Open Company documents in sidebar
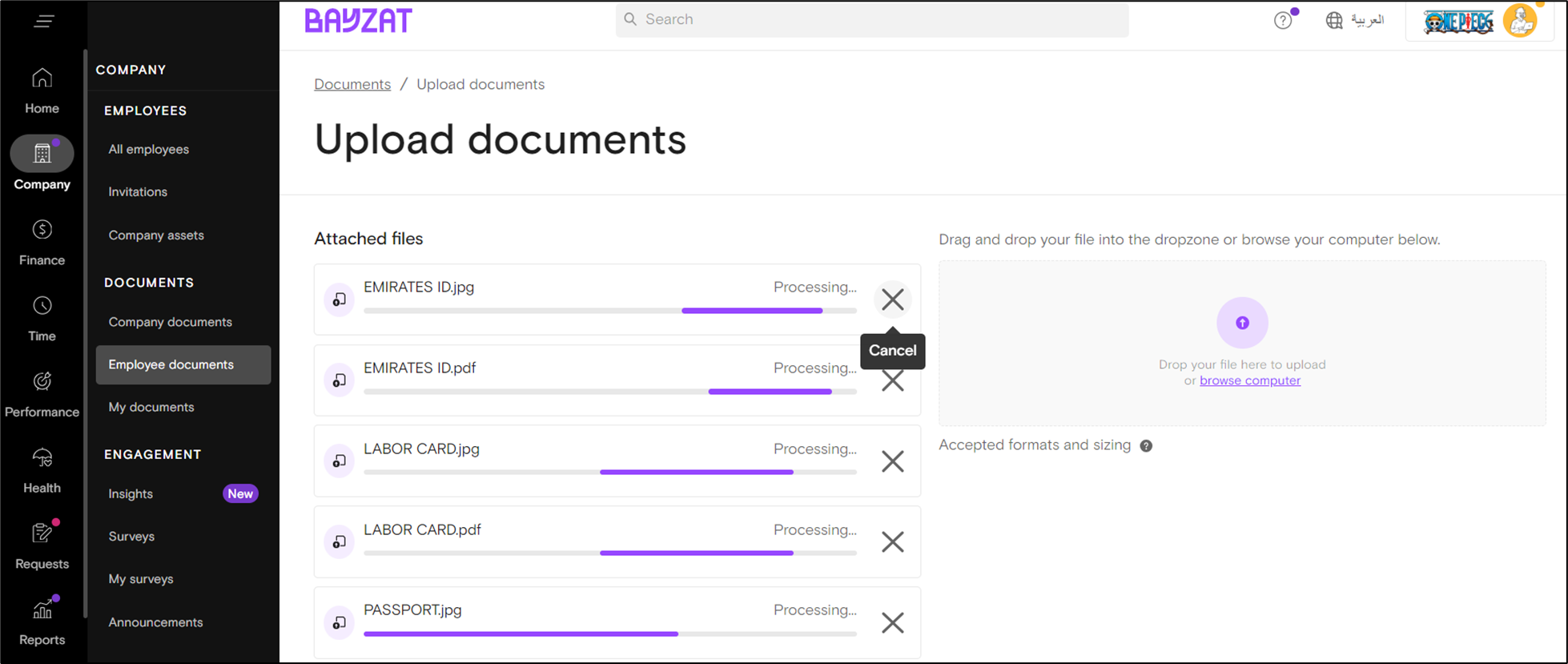Screen dimensions: 1568x664 coord(170,322)
